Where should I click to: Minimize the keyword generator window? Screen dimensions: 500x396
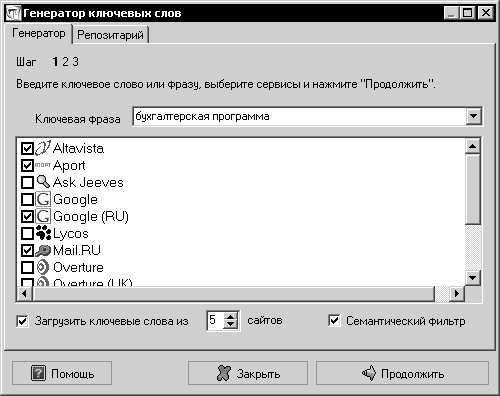(451, 13)
